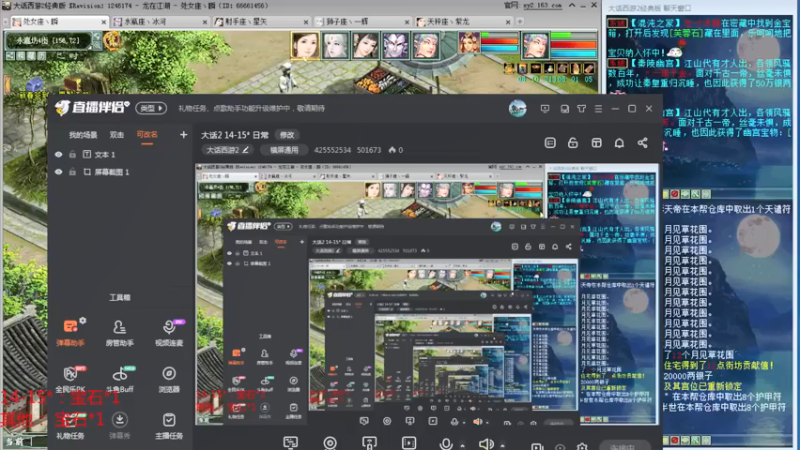Click the round gold badge beside the location box
800x450 pixels.
point(112,40)
